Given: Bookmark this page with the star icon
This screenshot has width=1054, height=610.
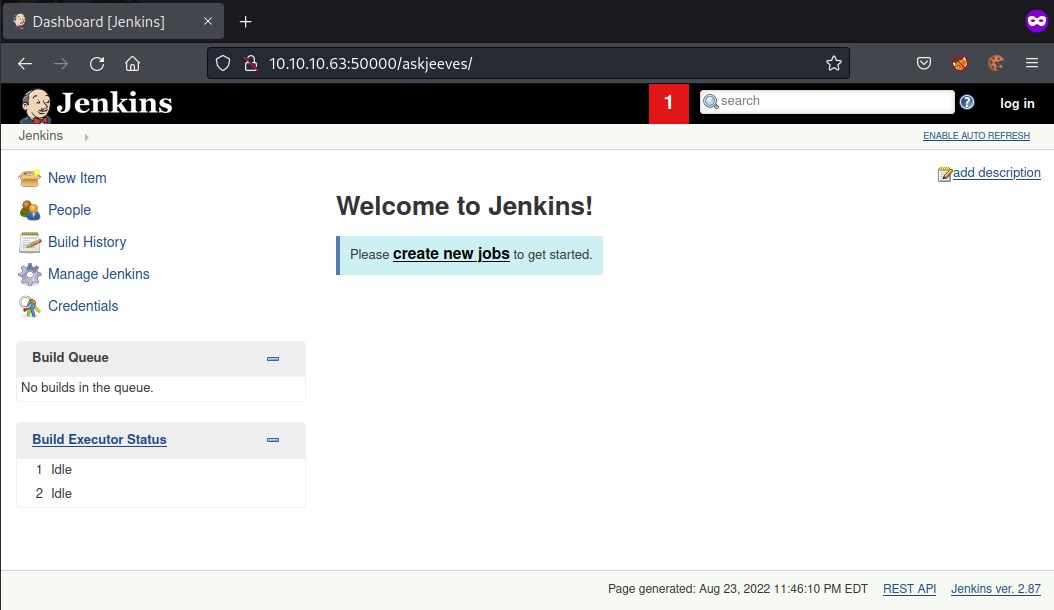Looking at the screenshot, I should tap(834, 64).
